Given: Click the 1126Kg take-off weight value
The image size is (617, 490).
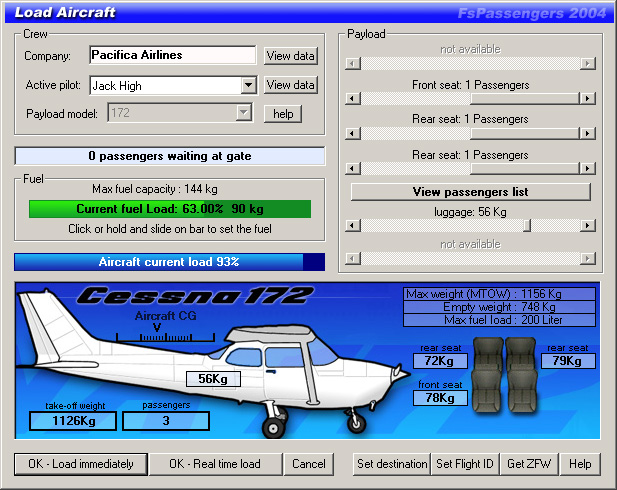Looking at the screenshot, I should [73, 421].
